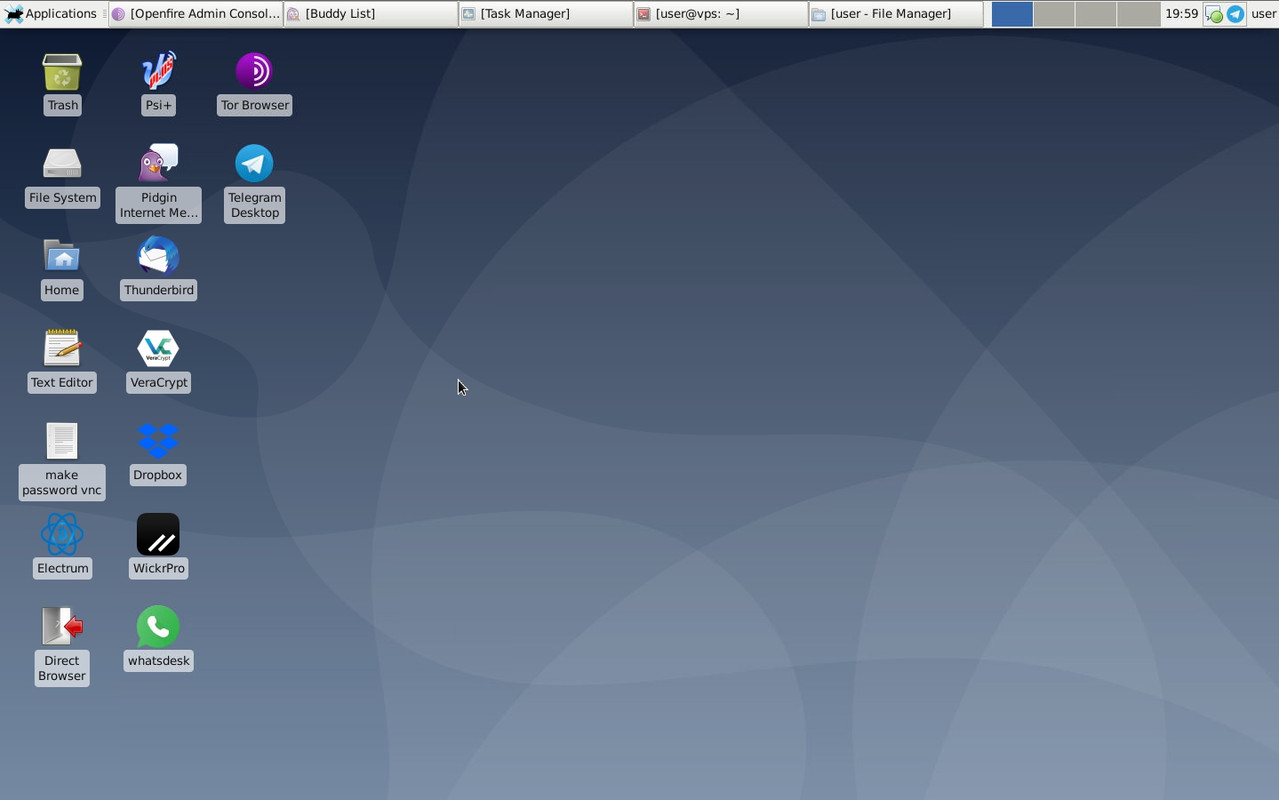
Task: Switch to Openfire Admin Console window
Action: [x=196, y=14]
